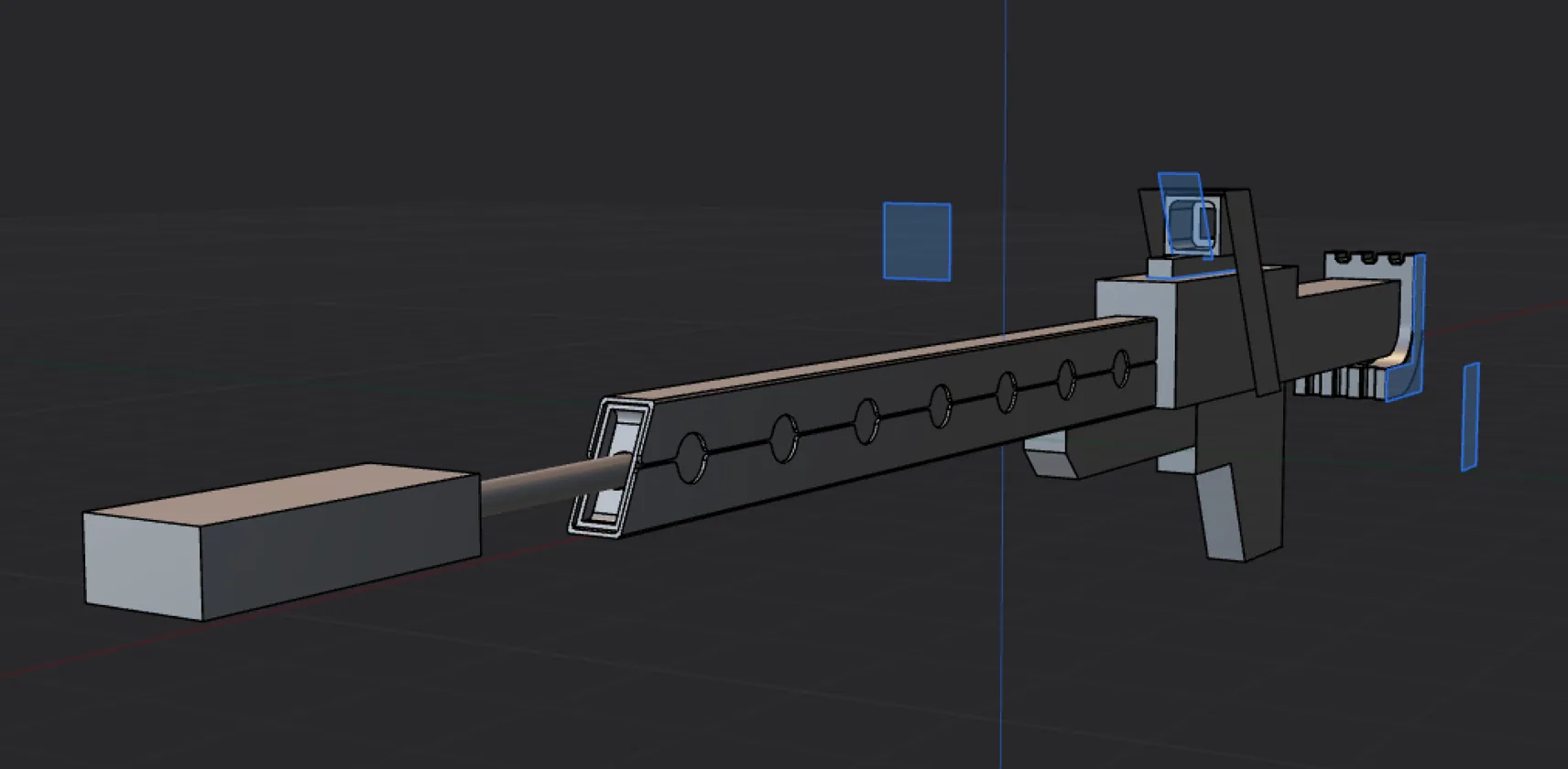Select the barrel hole nearest the front frame
This screenshot has height=769, width=1568.
tap(692, 458)
